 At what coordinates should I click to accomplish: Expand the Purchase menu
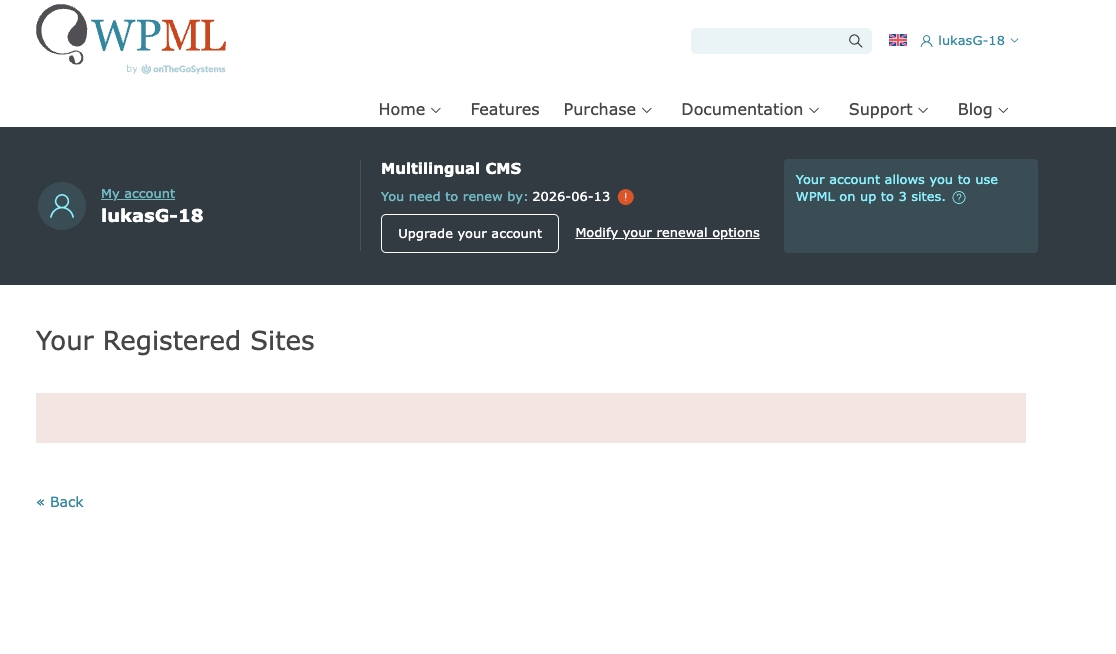[x=608, y=110]
